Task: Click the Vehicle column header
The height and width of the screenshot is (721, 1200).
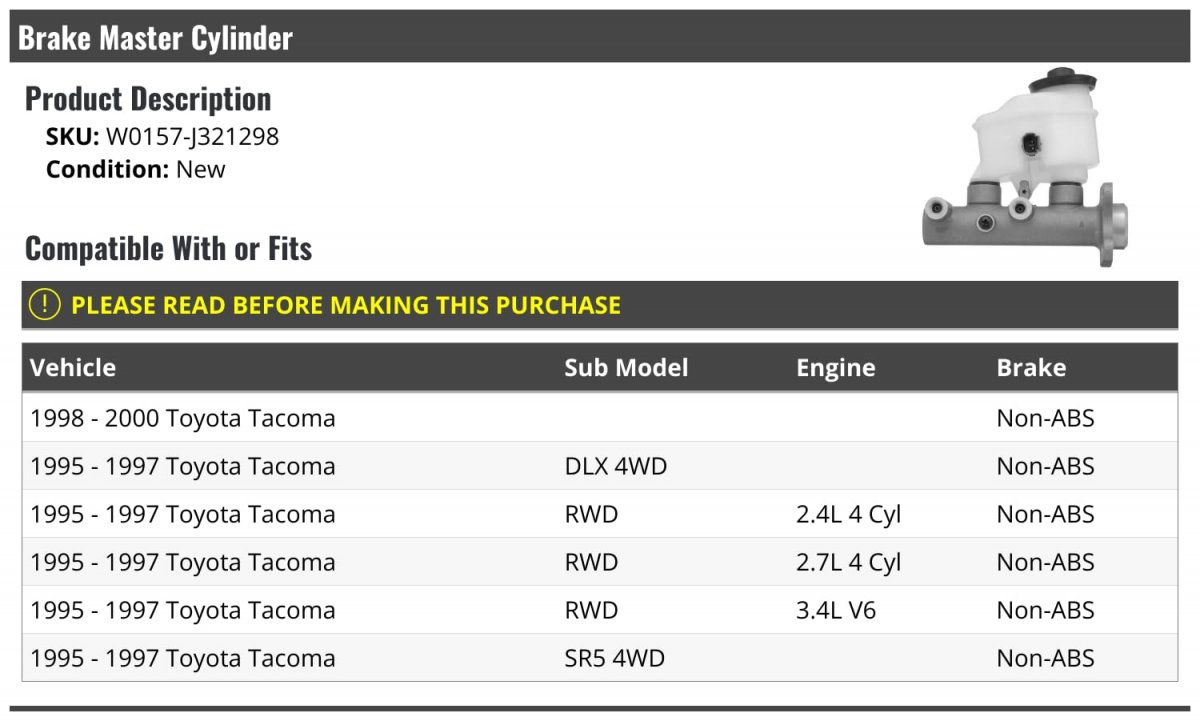Action: pos(73,367)
